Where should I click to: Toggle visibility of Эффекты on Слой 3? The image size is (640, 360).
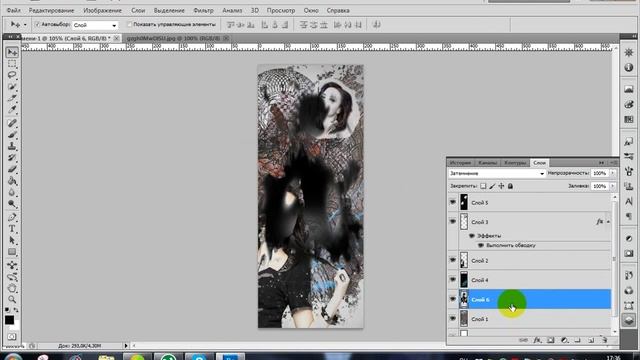(472, 236)
